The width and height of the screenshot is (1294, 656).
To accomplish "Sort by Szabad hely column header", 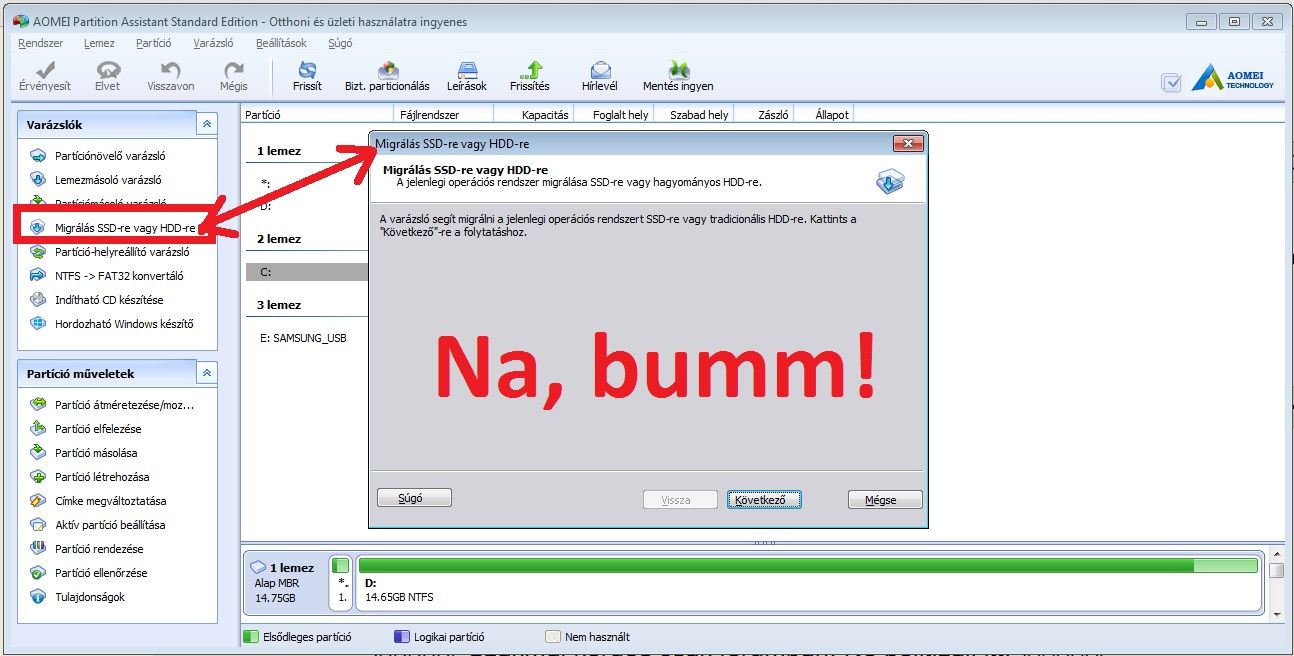I will (x=692, y=115).
